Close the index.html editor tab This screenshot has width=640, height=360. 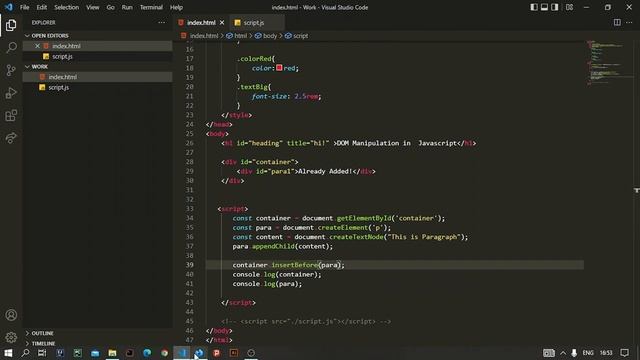click(222, 23)
